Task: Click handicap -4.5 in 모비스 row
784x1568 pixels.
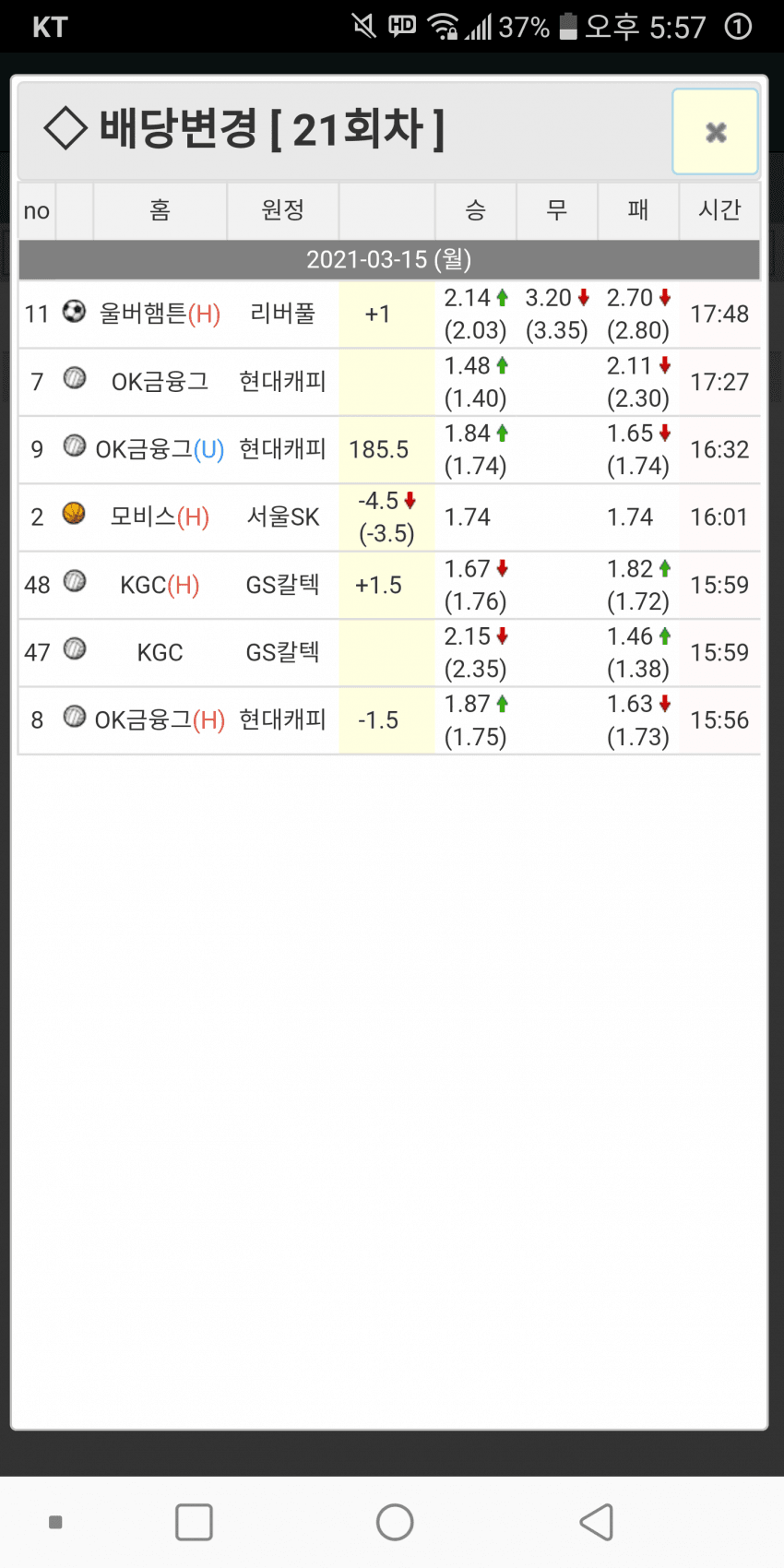Action: (379, 501)
